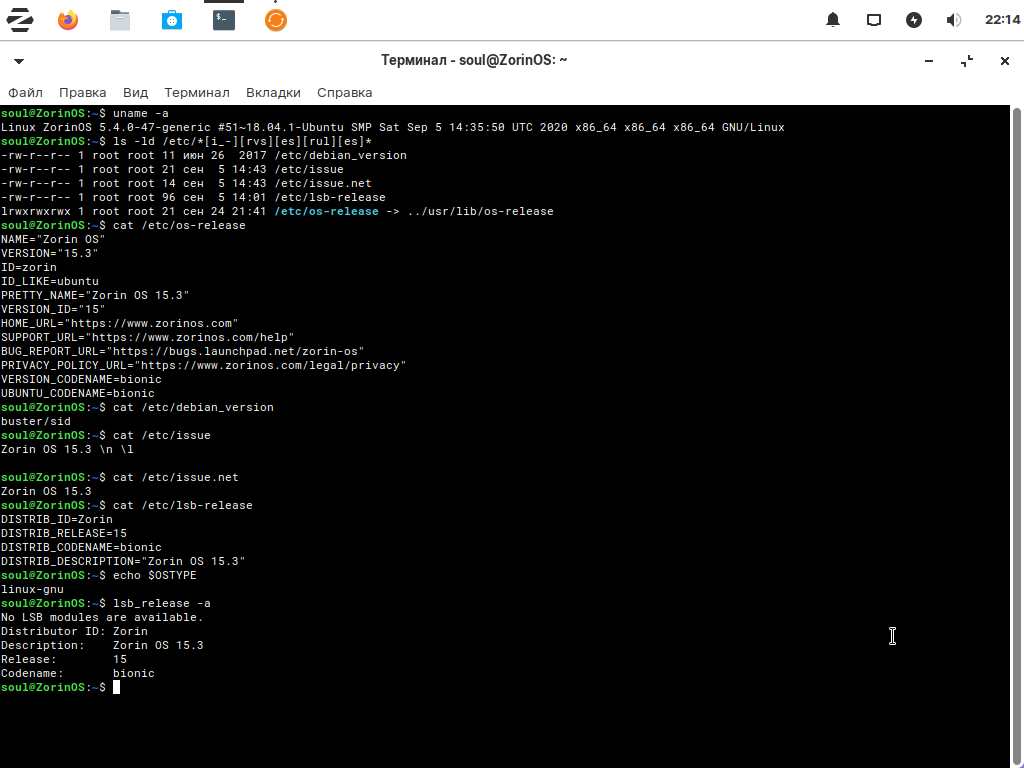
Task: Click the kernel version line '5.4.0-47-generic'
Action: 155,127
